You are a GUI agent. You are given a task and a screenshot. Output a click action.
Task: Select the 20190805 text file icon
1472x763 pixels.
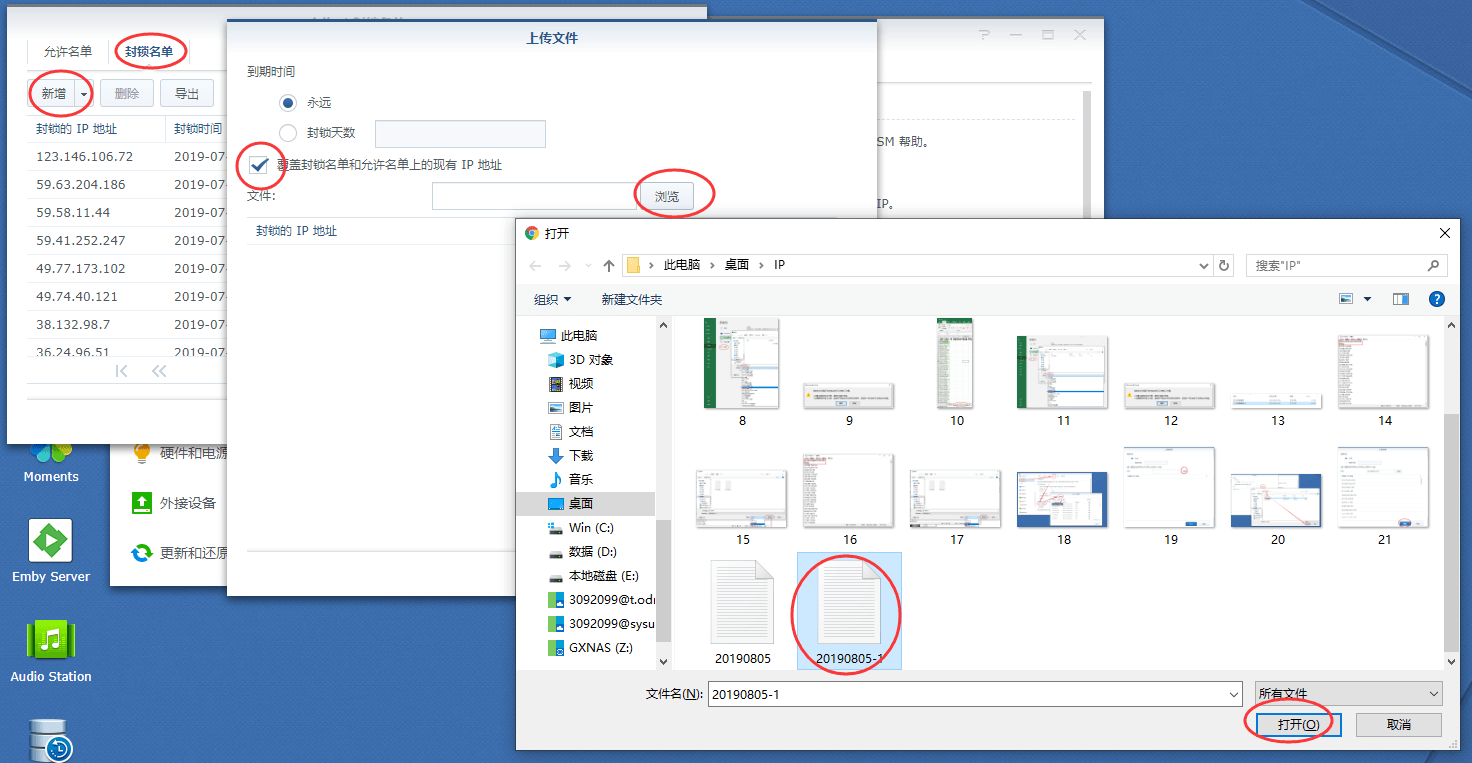click(x=741, y=601)
